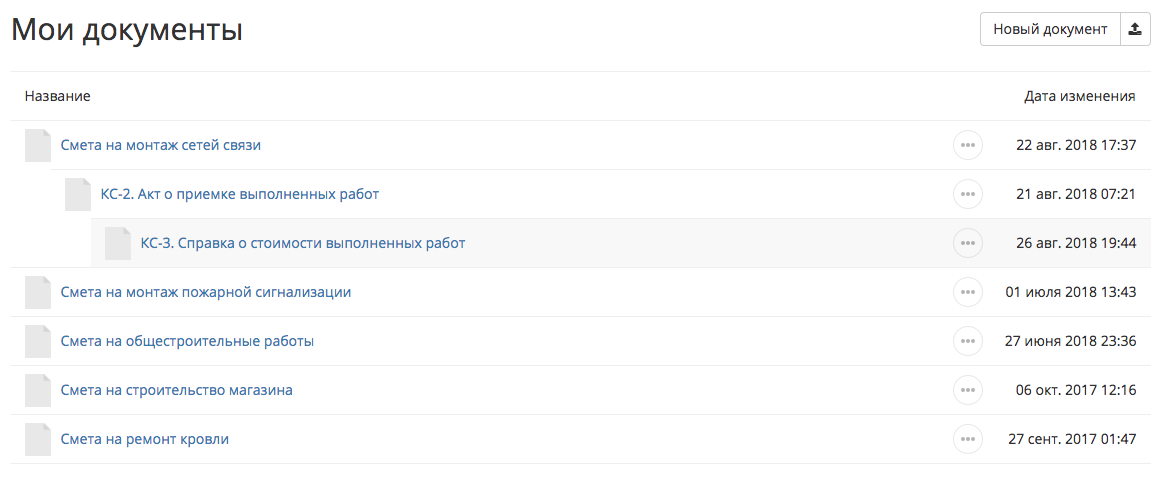Screen dimensions: 1170x481
Task: Open options menu for Смета на монтаж сетей связи
Action: pyautogui.click(x=967, y=145)
